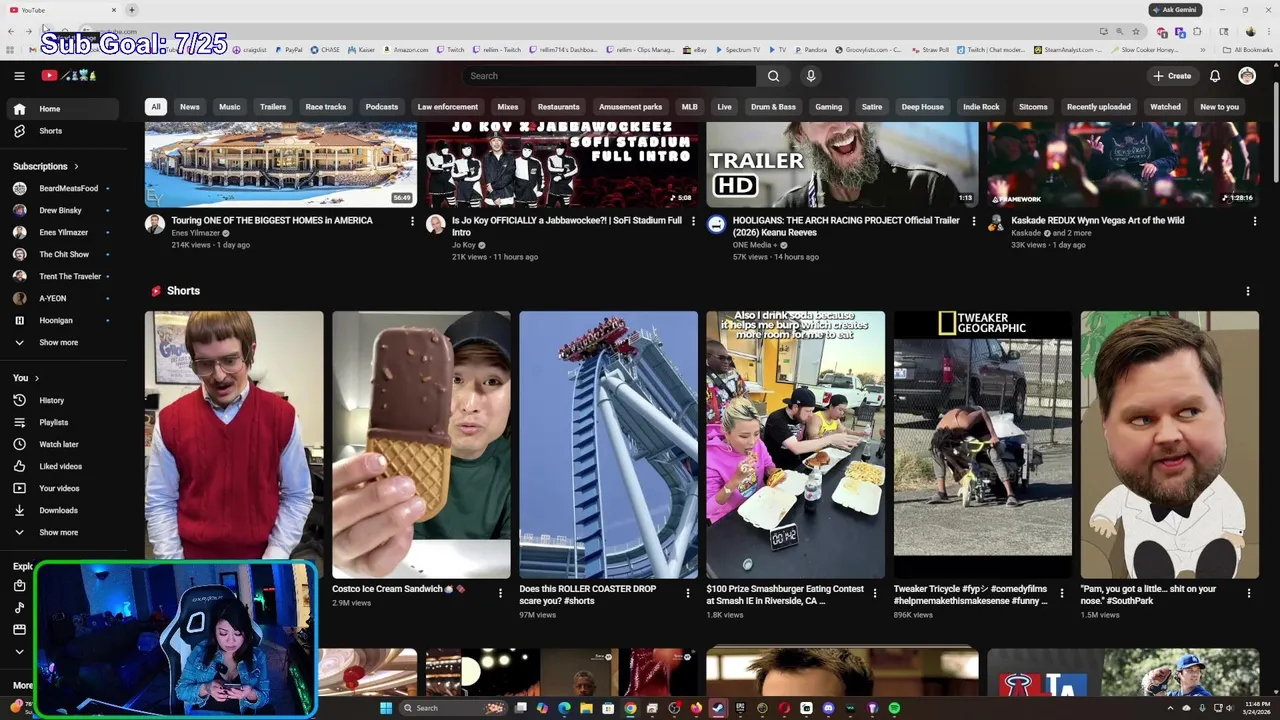Open the YouTube guide hamburger menu
This screenshot has width=1280, height=720.
pos(19,76)
